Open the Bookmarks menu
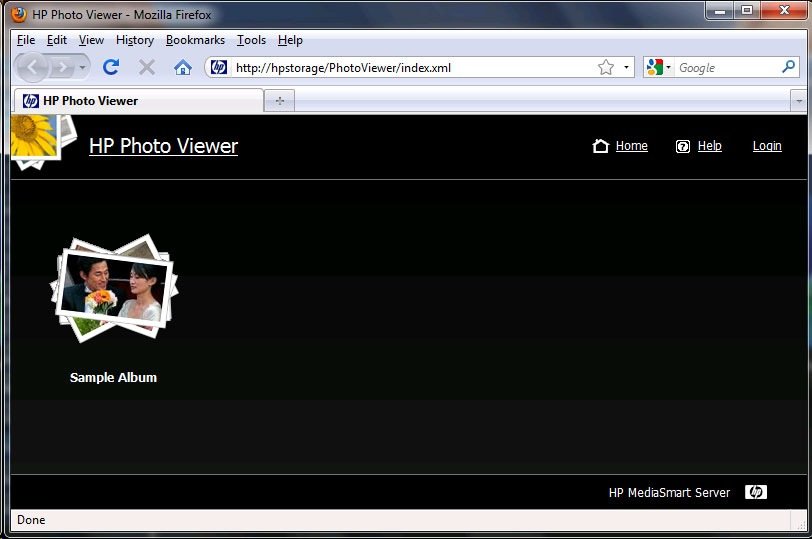Image resolution: width=812 pixels, height=539 pixels. [195, 40]
